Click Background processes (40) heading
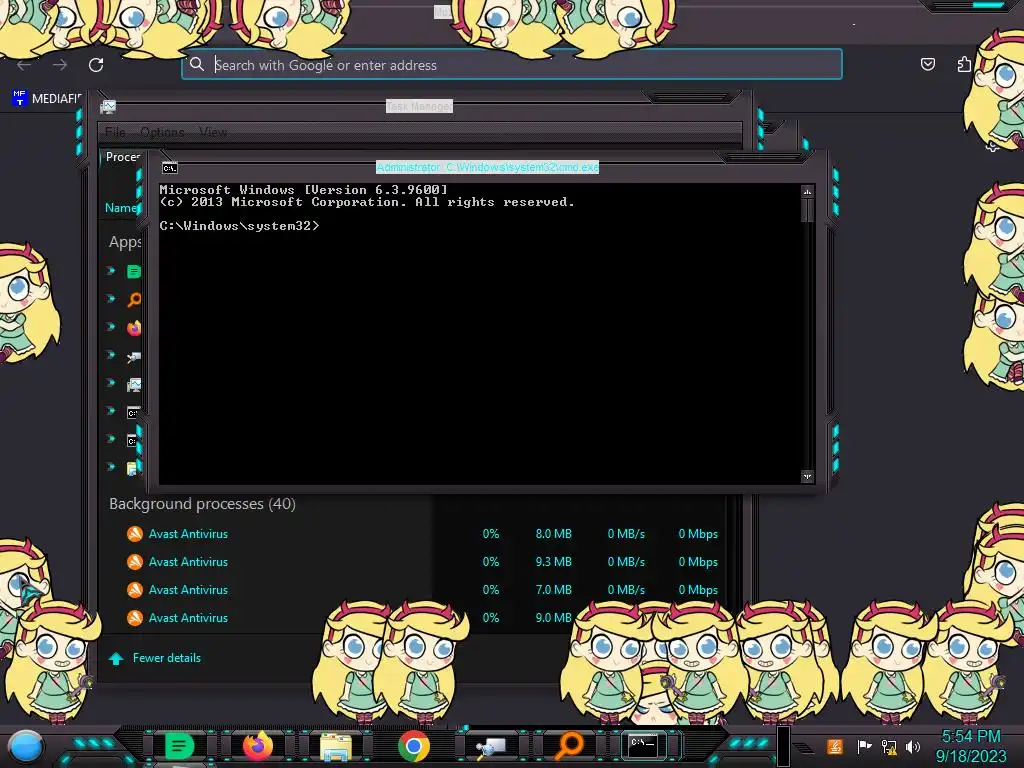The width and height of the screenshot is (1024, 768). pos(202,504)
